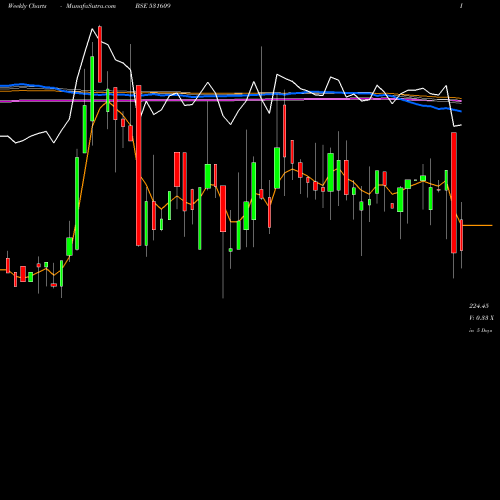This screenshot has width=500, height=500.
Task: Click the 'Weekly Charts' title text
Action: [27, 6]
